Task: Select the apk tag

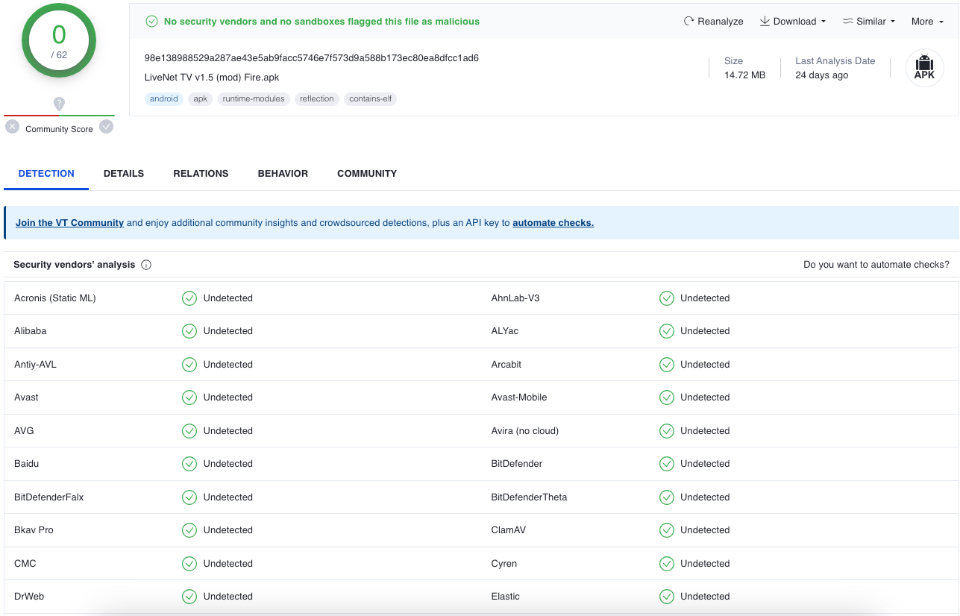Action: (x=200, y=99)
